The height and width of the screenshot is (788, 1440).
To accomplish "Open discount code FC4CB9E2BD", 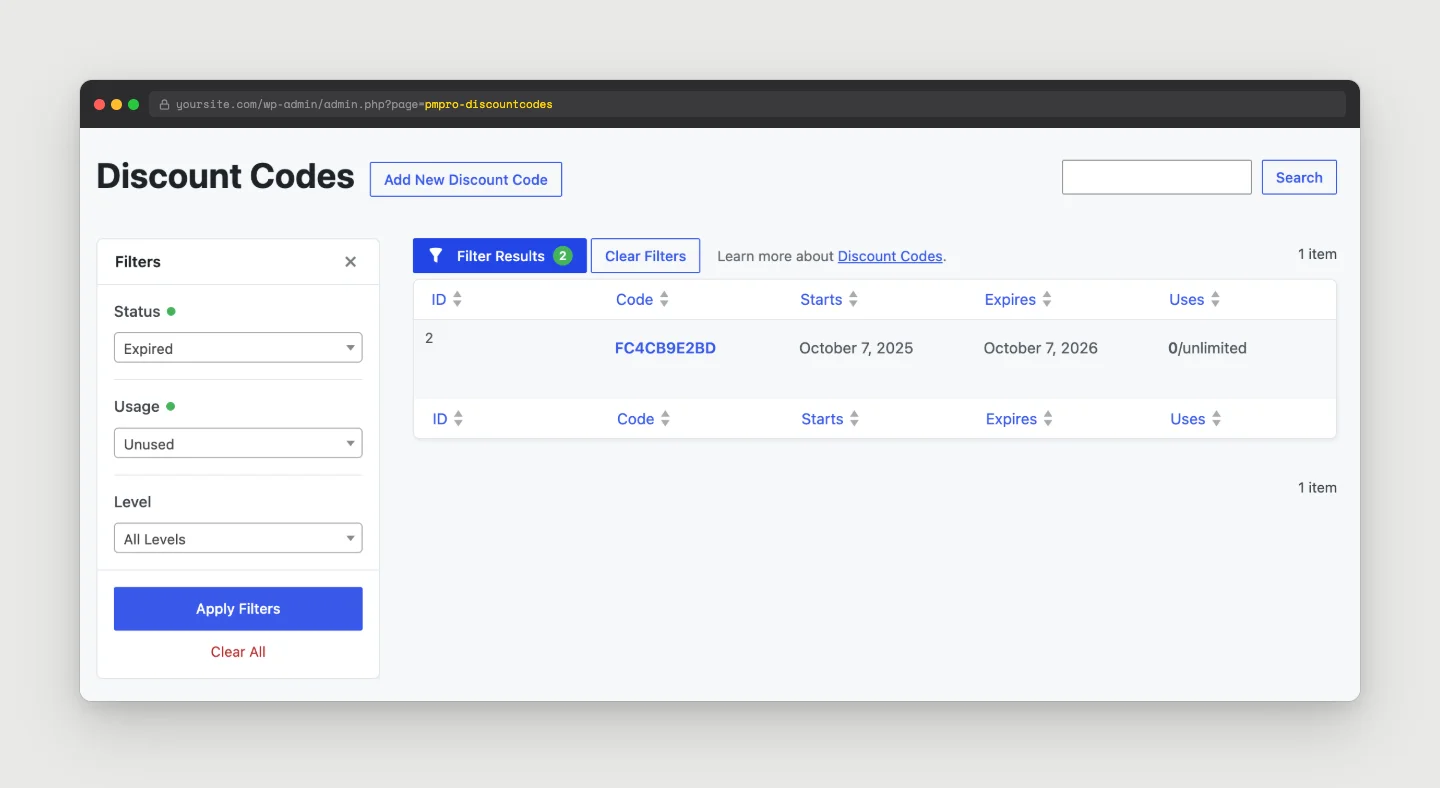I will [x=665, y=348].
